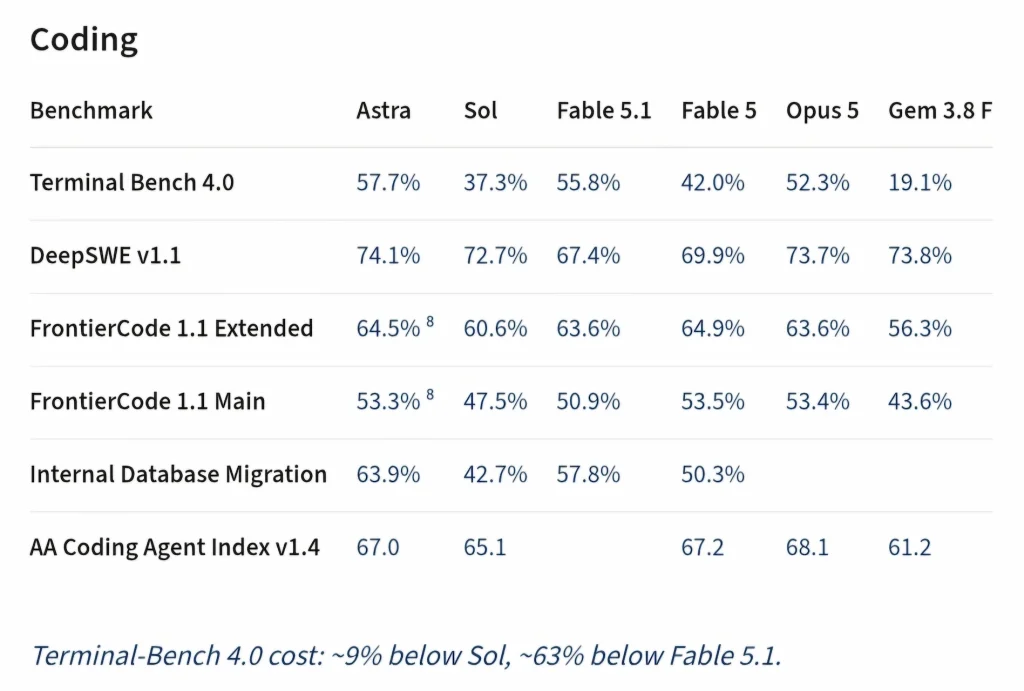Click the FrontierCode 1.1 Extended row label
Image resolution: width=1024 pixels, height=691 pixels.
(172, 328)
